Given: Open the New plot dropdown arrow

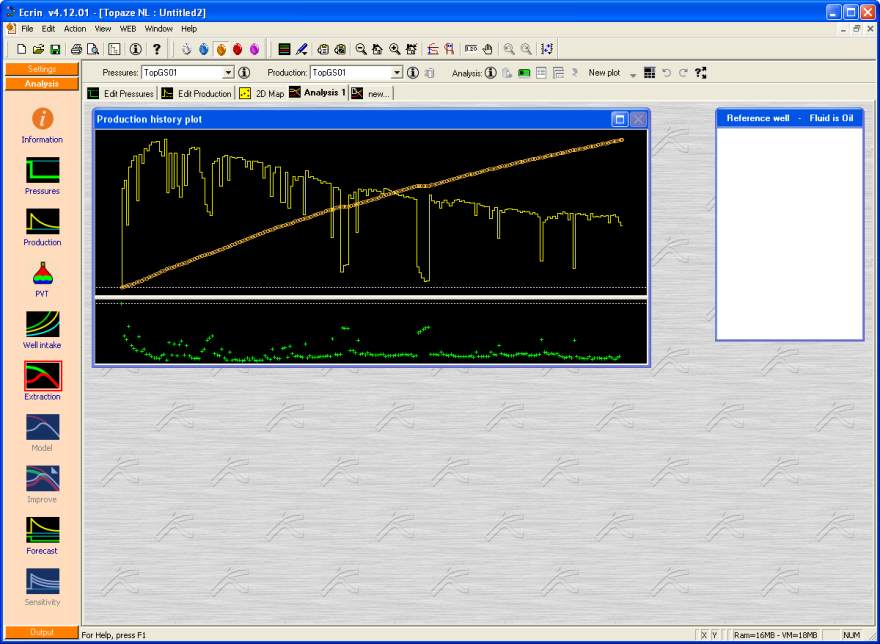Looking at the screenshot, I should pyautogui.click(x=633, y=74).
